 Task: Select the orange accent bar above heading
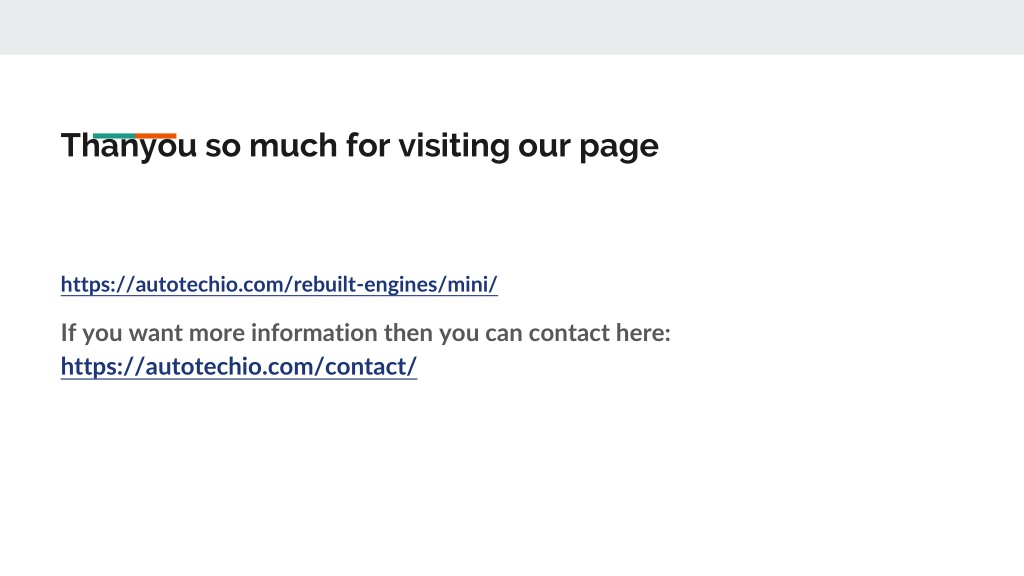(155, 136)
